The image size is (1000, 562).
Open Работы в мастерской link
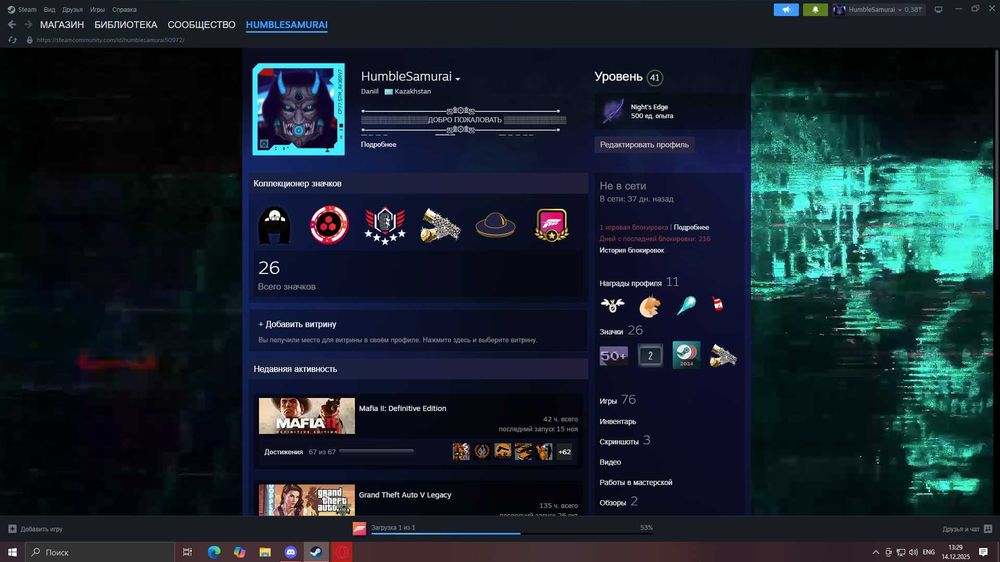(x=635, y=482)
